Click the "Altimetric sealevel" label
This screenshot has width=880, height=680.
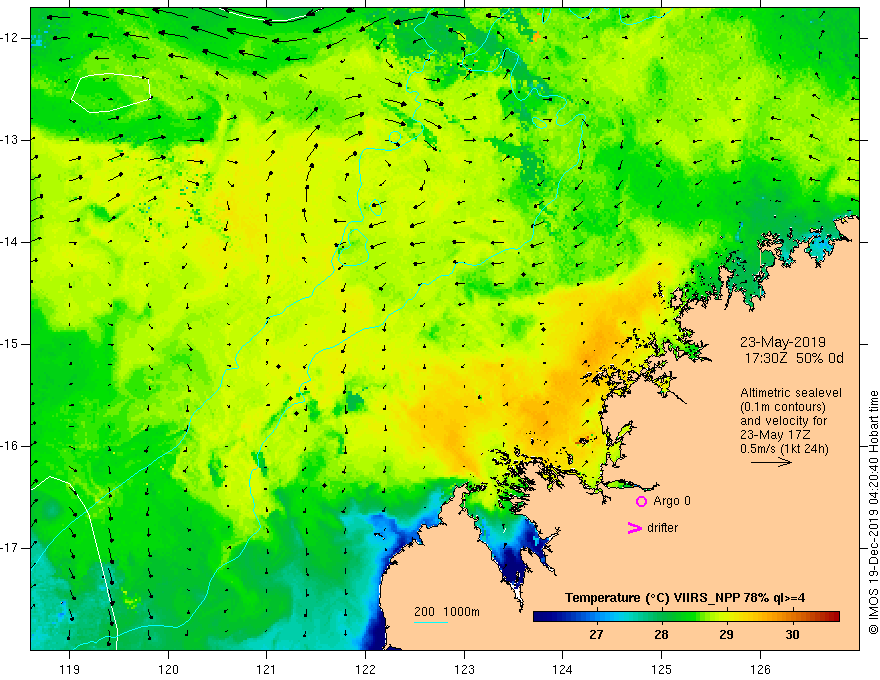click(791, 393)
